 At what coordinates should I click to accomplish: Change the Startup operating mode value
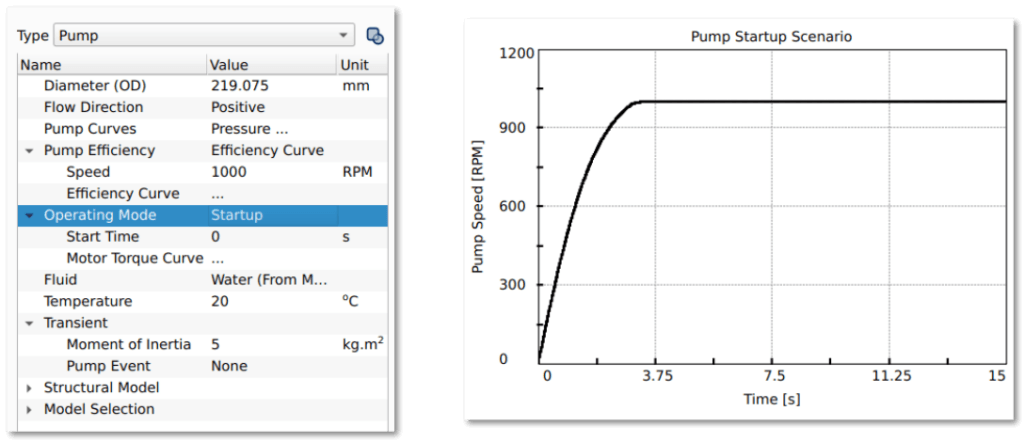pyautogui.click(x=236, y=215)
